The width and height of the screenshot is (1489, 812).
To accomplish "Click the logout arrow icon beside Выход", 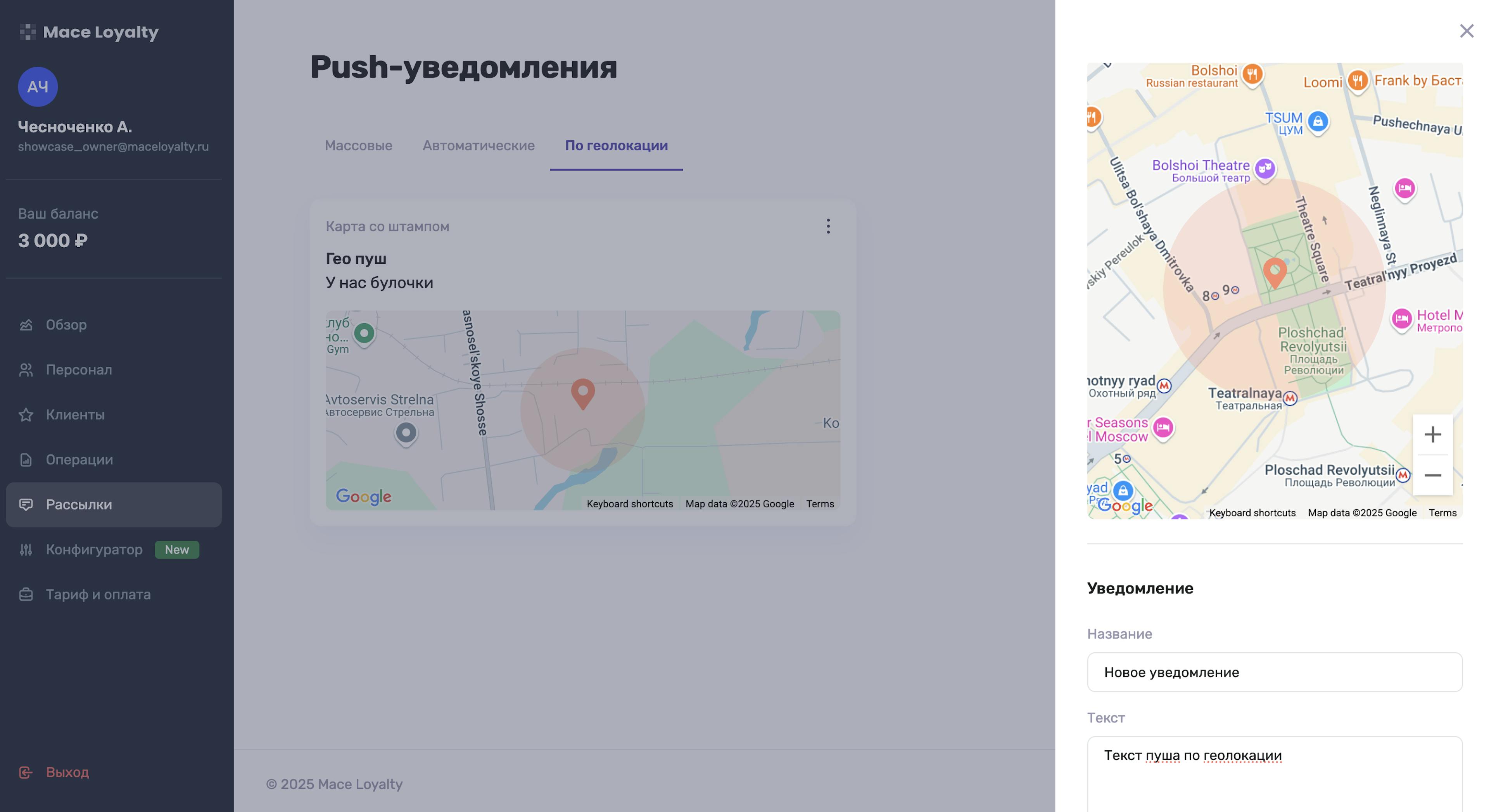I will [26, 772].
